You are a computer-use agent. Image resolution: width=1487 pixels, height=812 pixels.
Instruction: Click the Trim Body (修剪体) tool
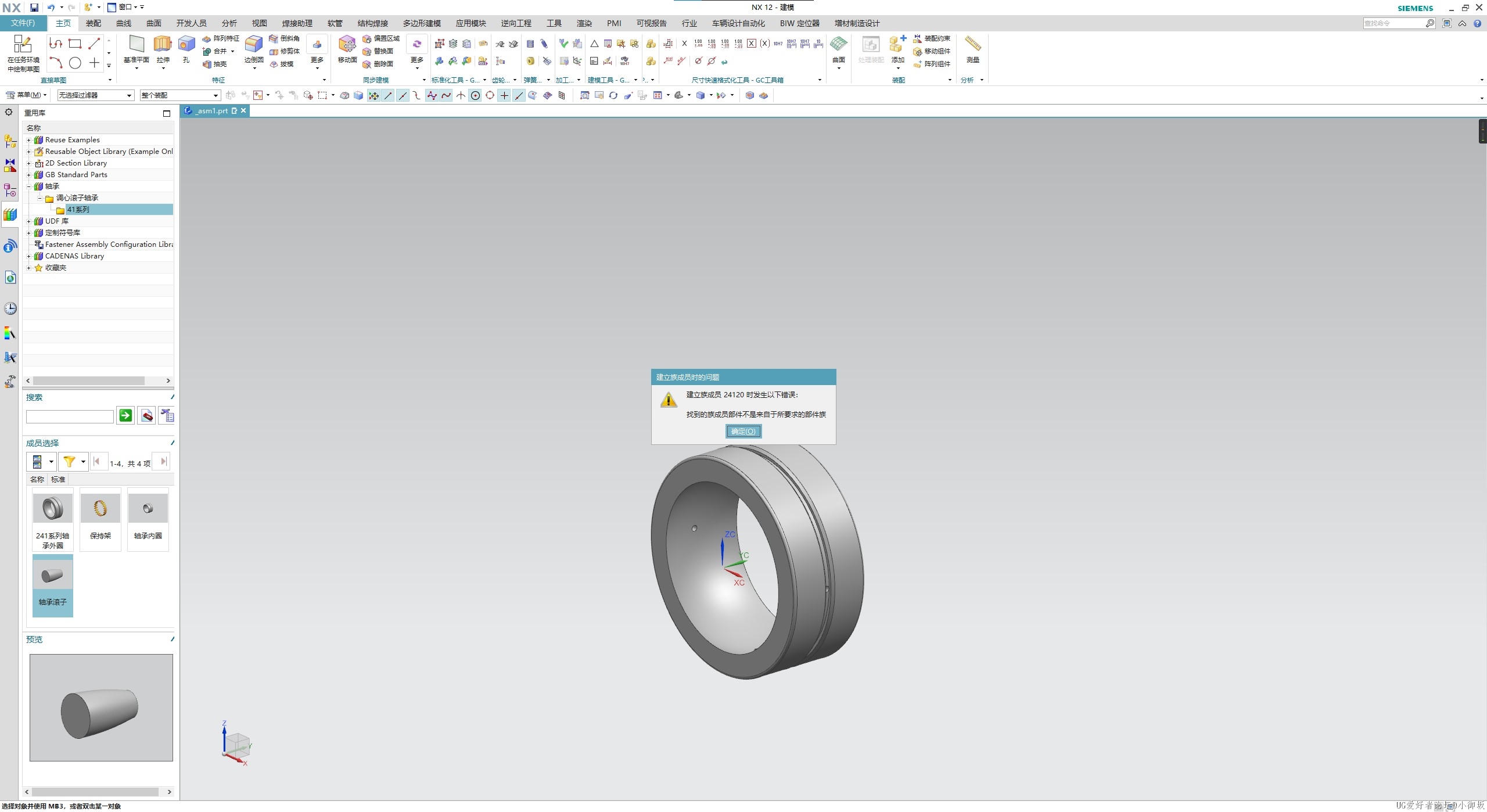[x=284, y=51]
